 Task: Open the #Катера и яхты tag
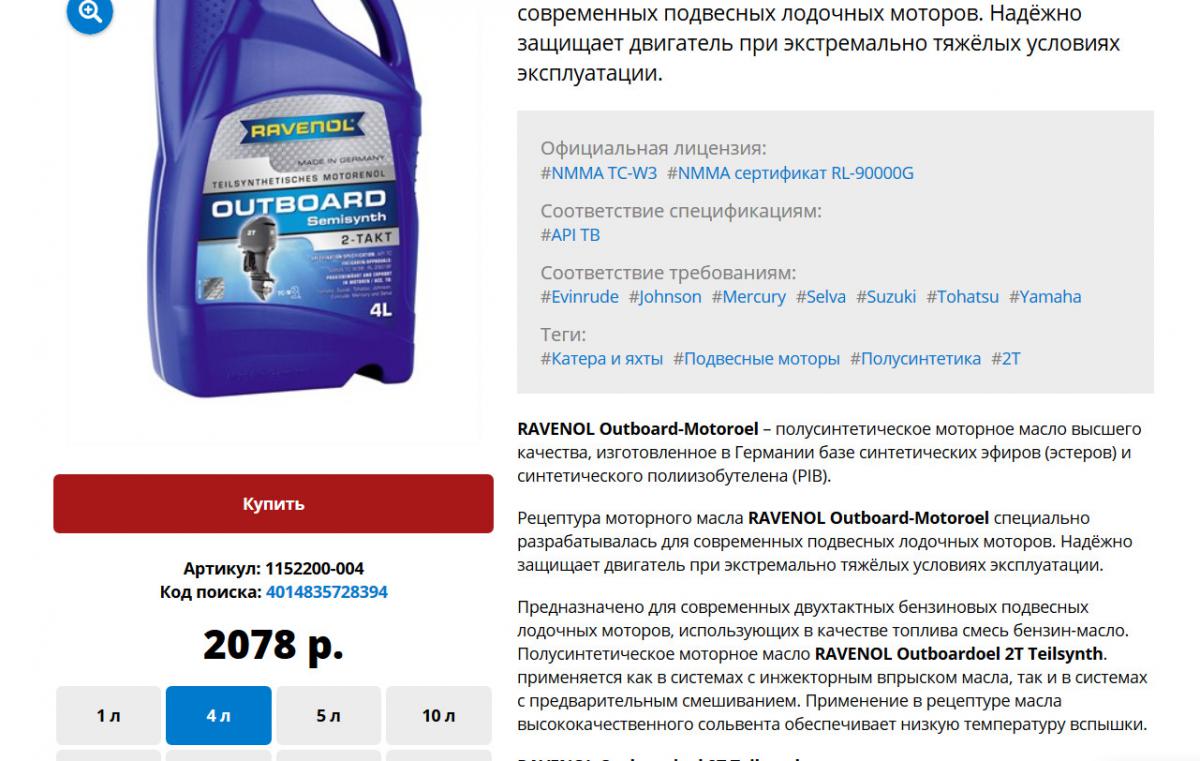pos(602,358)
